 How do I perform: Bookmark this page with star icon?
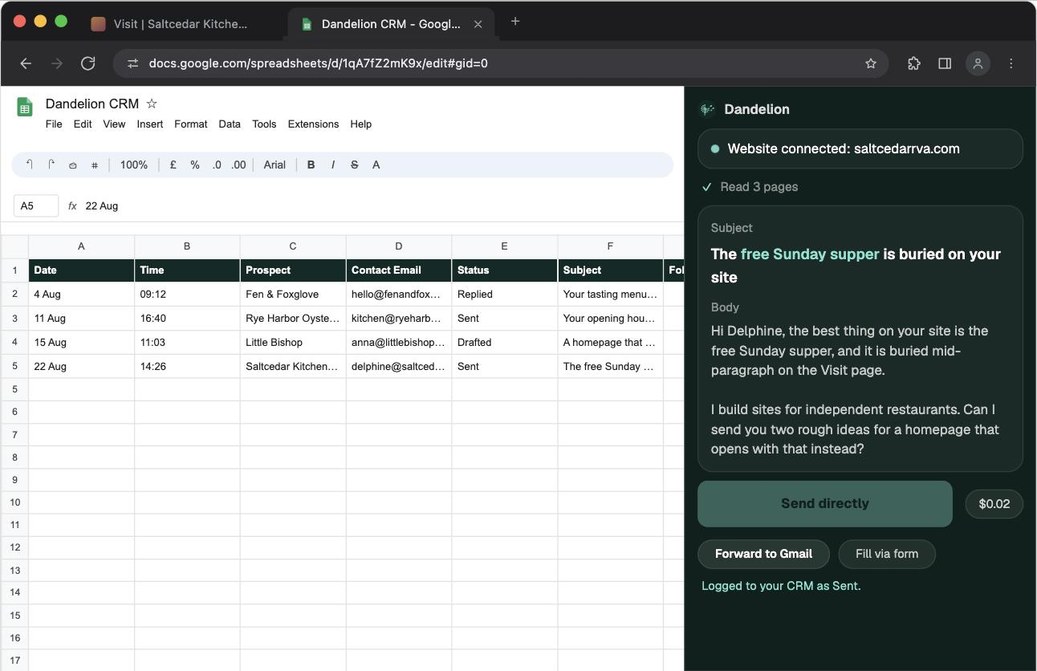click(x=870, y=63)
